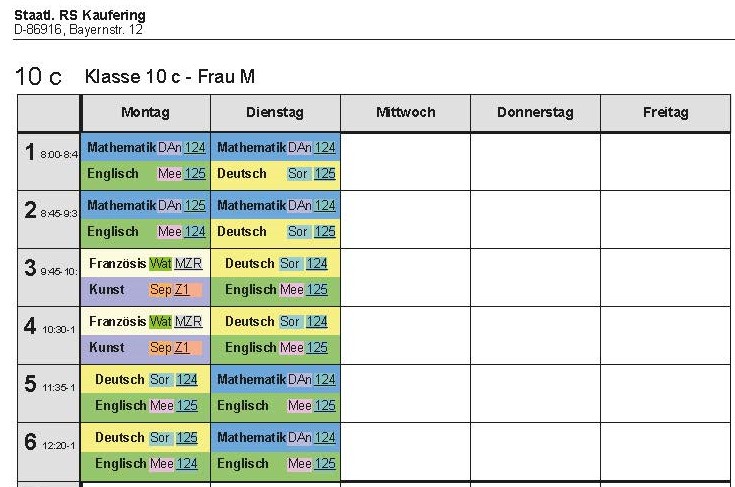Open room 124 link in Tuesday period 6 Mathematik
Screen dimensions: 735x487
coord(324,437)
